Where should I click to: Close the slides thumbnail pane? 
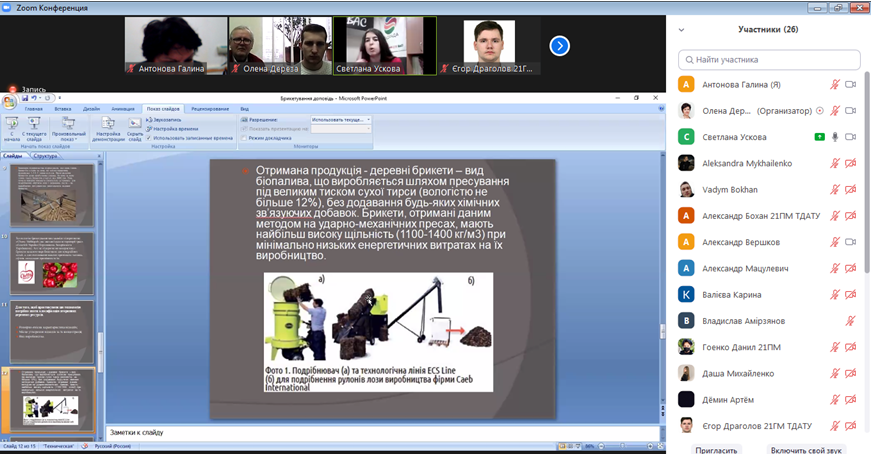pos(100,156)
